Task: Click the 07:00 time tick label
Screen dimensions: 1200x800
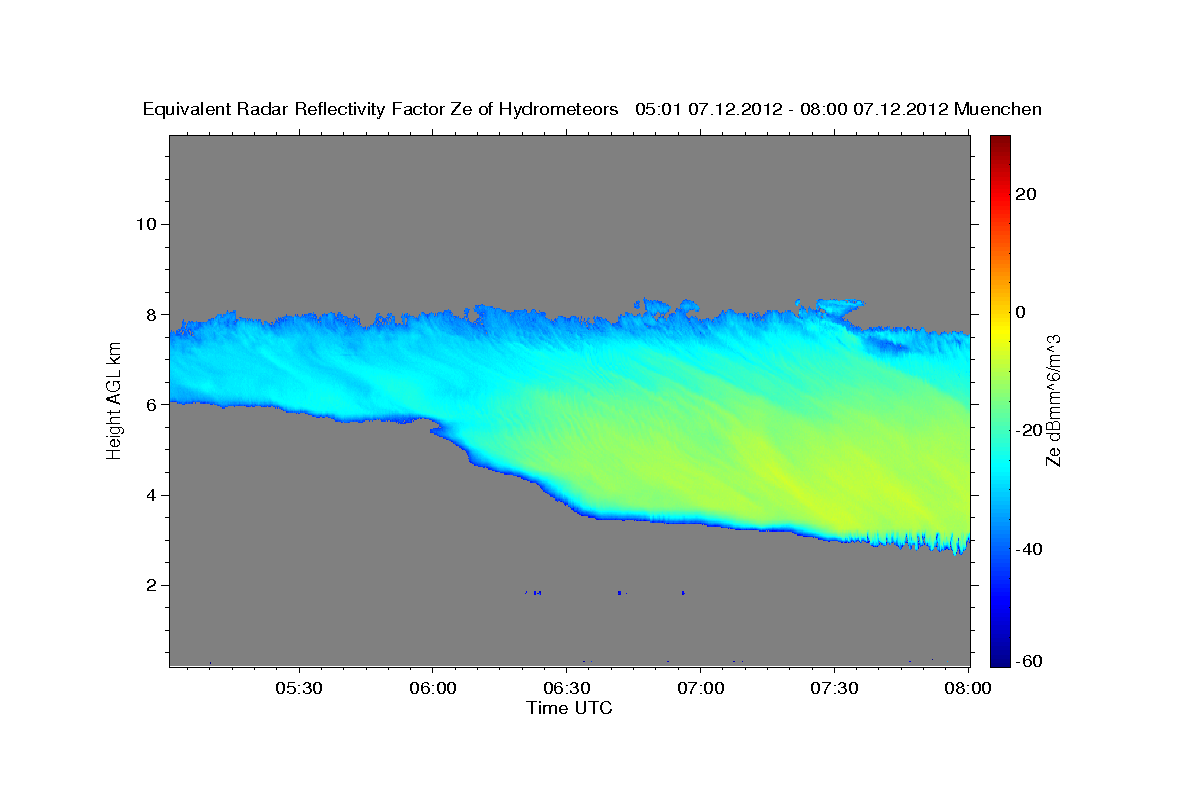Action: [x=700, y=688]
